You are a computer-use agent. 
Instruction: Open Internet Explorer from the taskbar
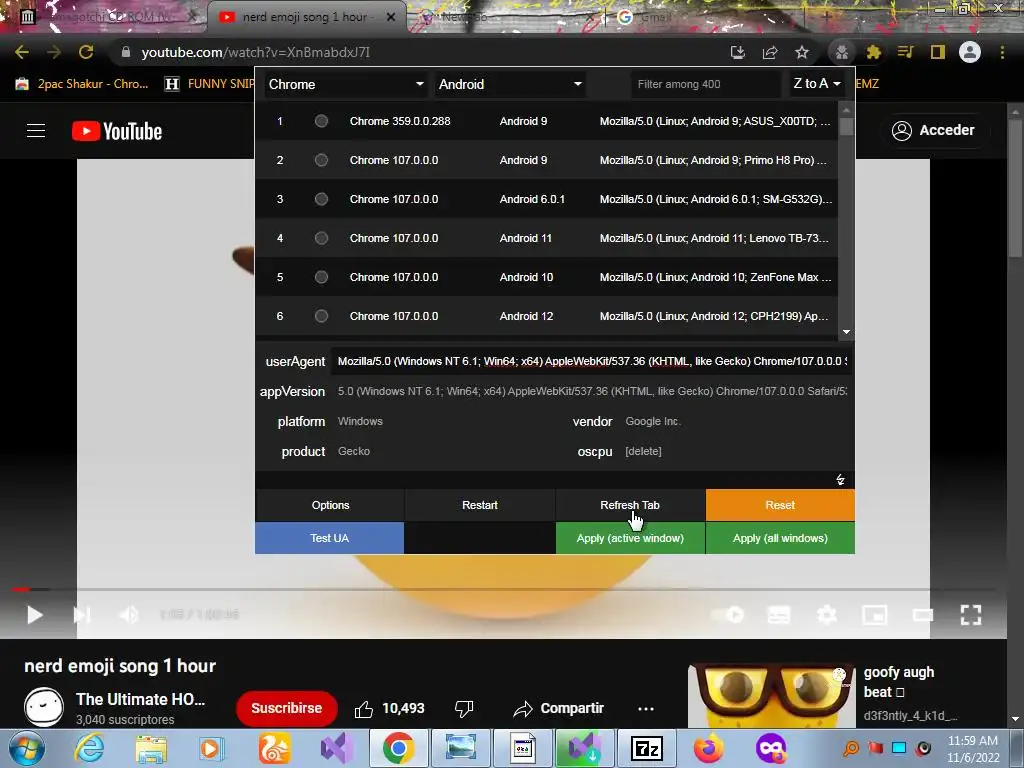tap(89, 748)
